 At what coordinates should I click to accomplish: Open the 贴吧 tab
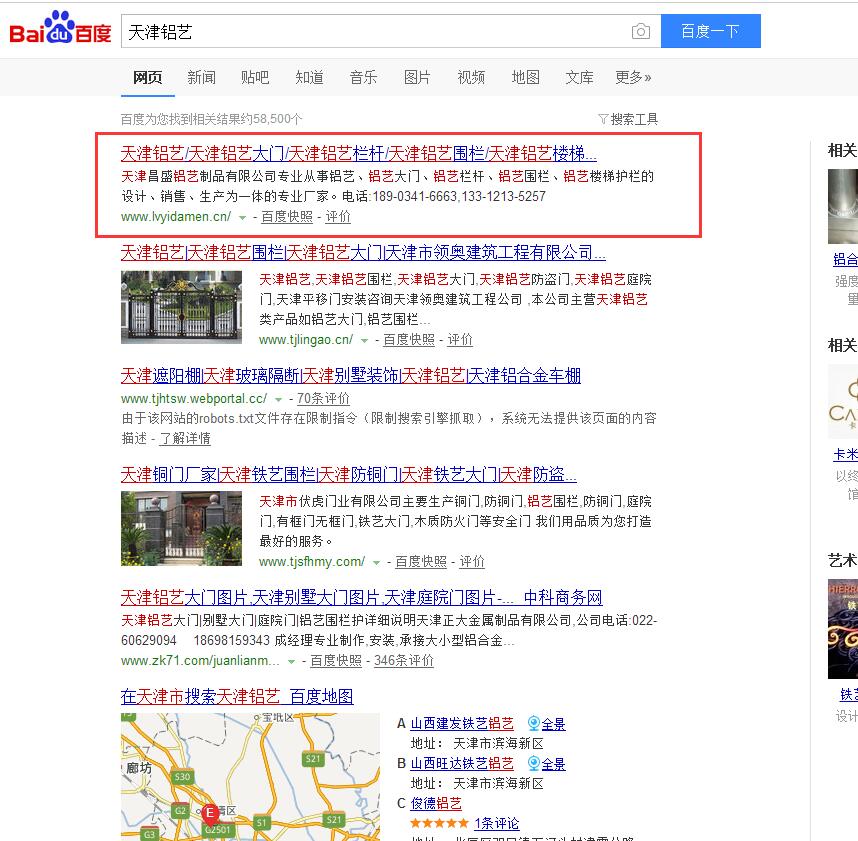click(x=255, y=77)
